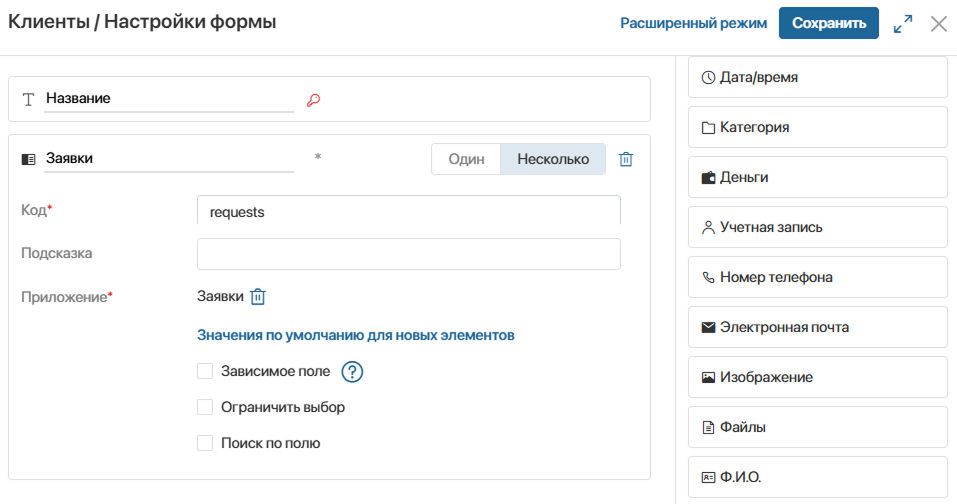Click the Код input containing requests
Viewport: 957px width, 504px height.
[x=409, y=211]
